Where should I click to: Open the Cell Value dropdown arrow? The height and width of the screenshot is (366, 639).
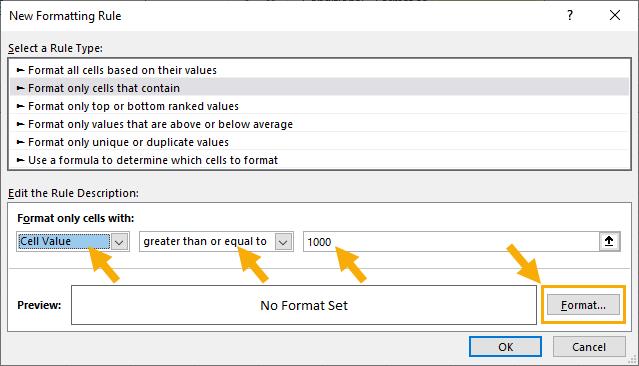[x=119, y=242]
